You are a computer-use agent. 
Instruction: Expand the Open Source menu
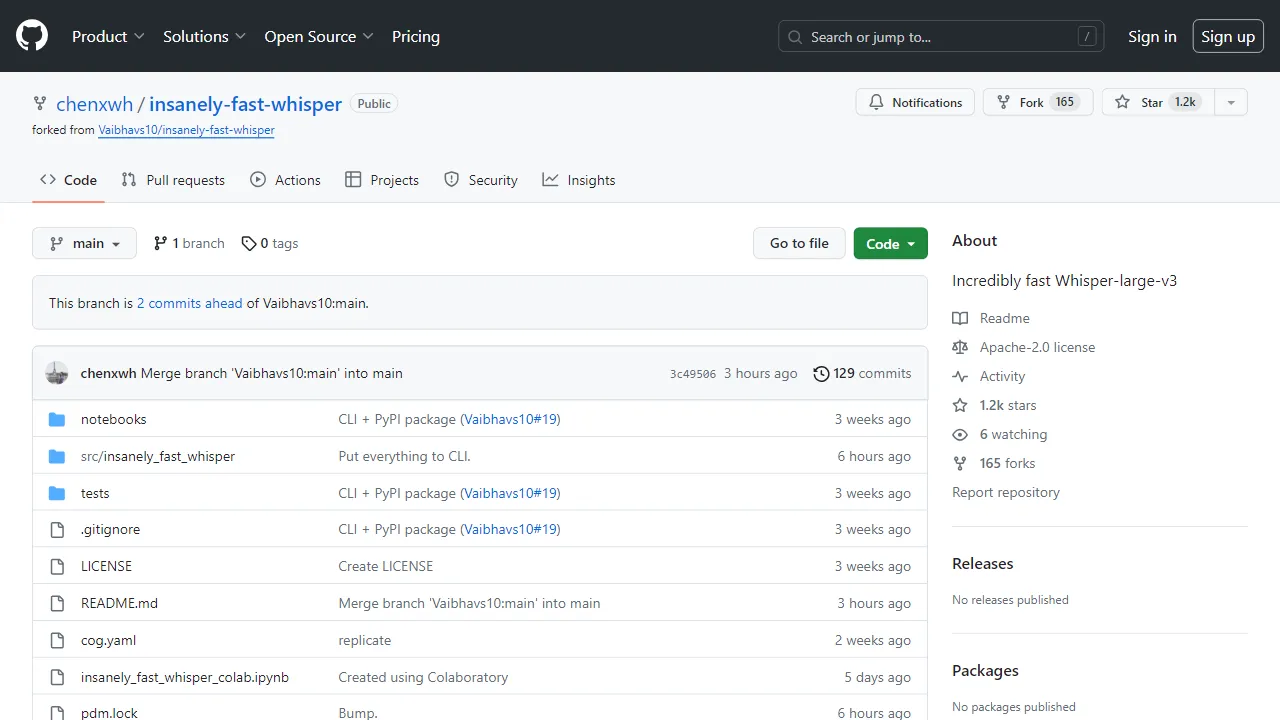point(318,36)
